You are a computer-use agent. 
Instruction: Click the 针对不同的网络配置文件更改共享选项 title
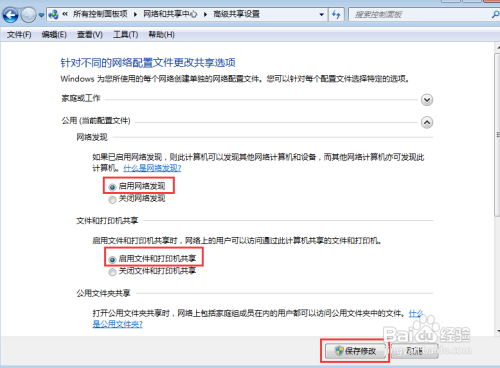[x=148, y=62]
